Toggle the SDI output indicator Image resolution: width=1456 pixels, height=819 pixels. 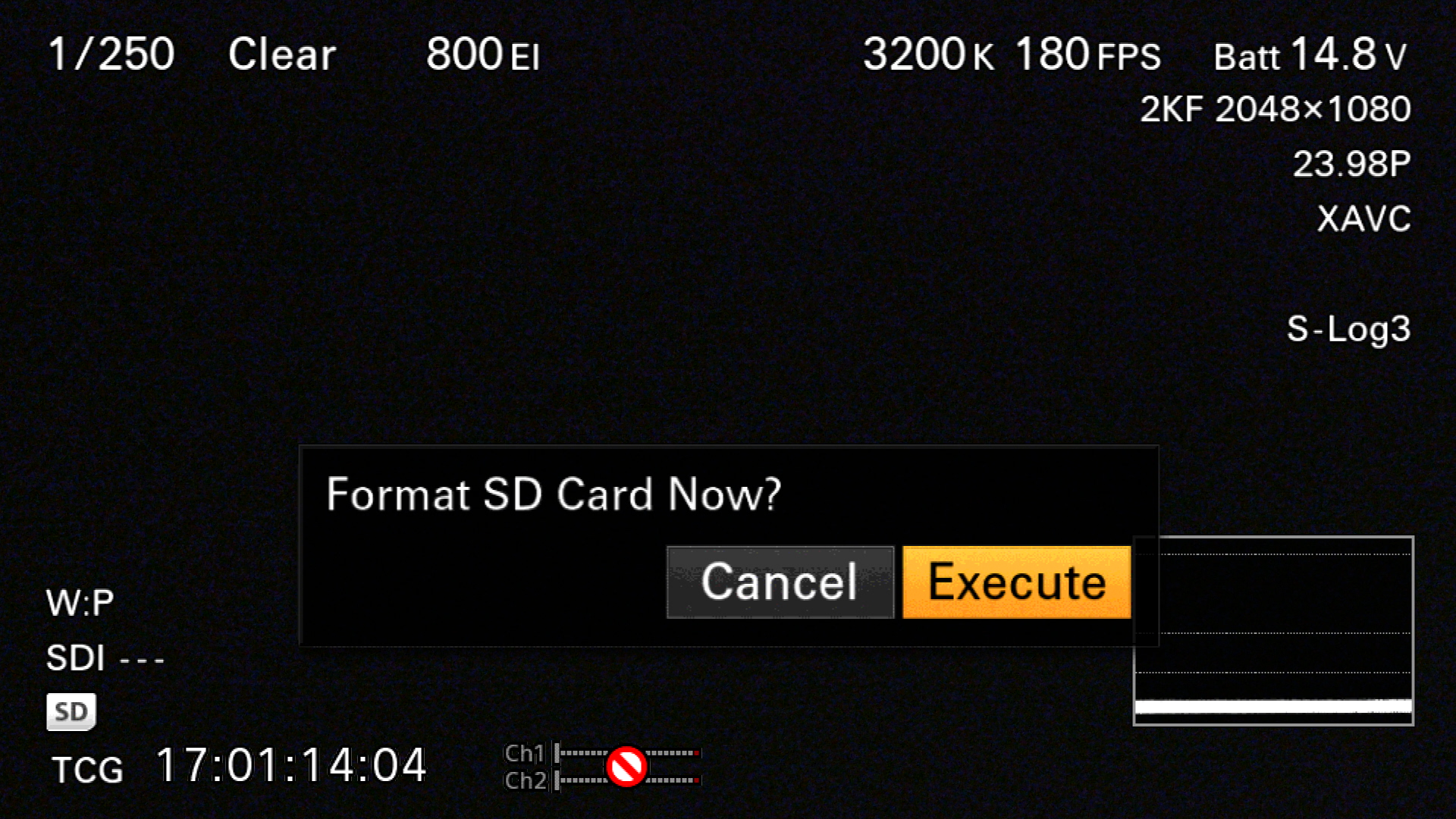tap(105, 656)
